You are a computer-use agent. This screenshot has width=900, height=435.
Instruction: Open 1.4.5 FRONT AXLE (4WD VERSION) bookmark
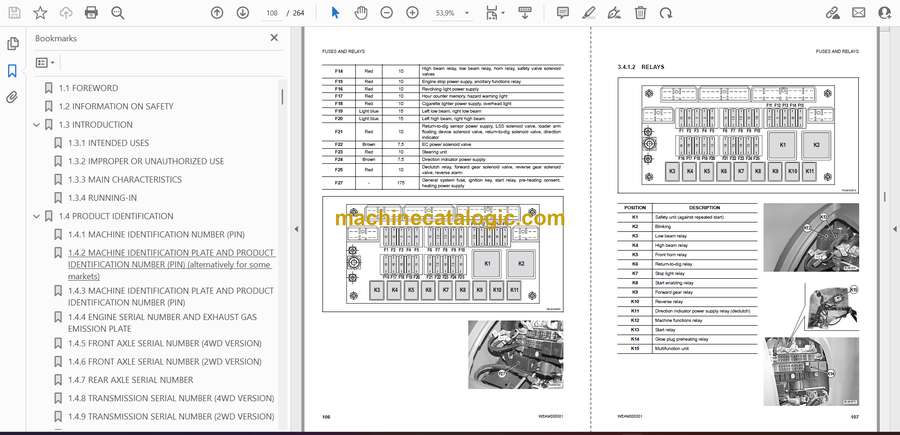tap(165, 343)
